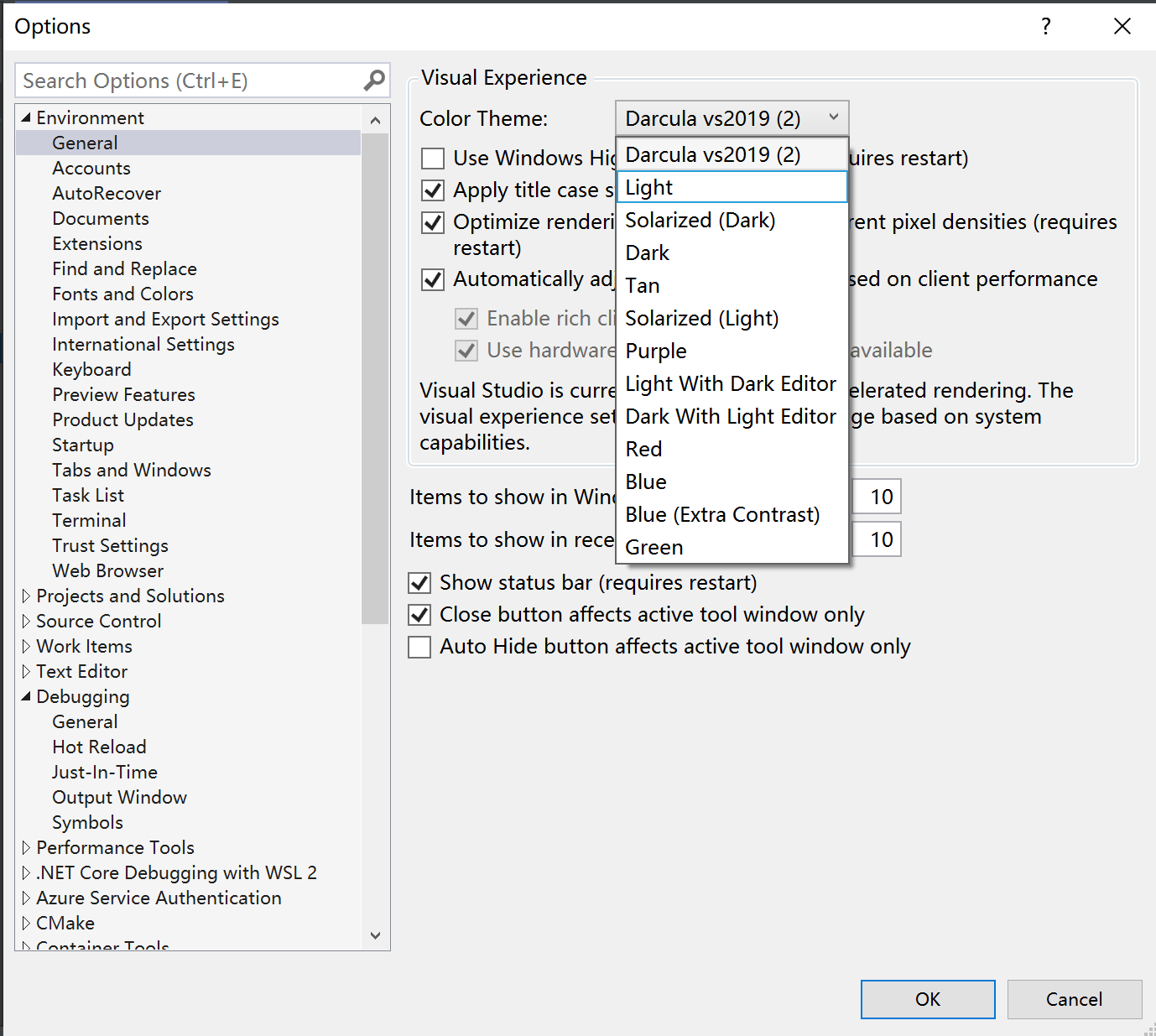Open Accounts settings page
Viewport: 1156px width, 1036px height.
click(x=91, y=168)
